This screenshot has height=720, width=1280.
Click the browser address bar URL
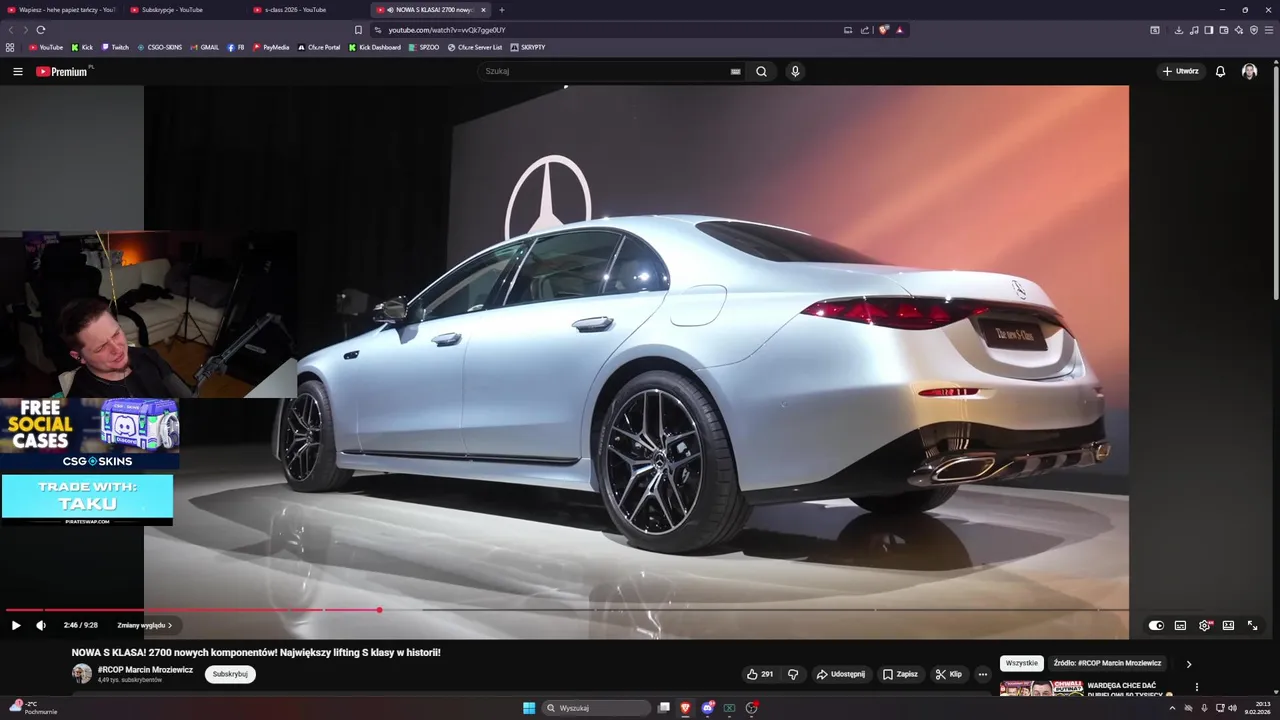447,30
